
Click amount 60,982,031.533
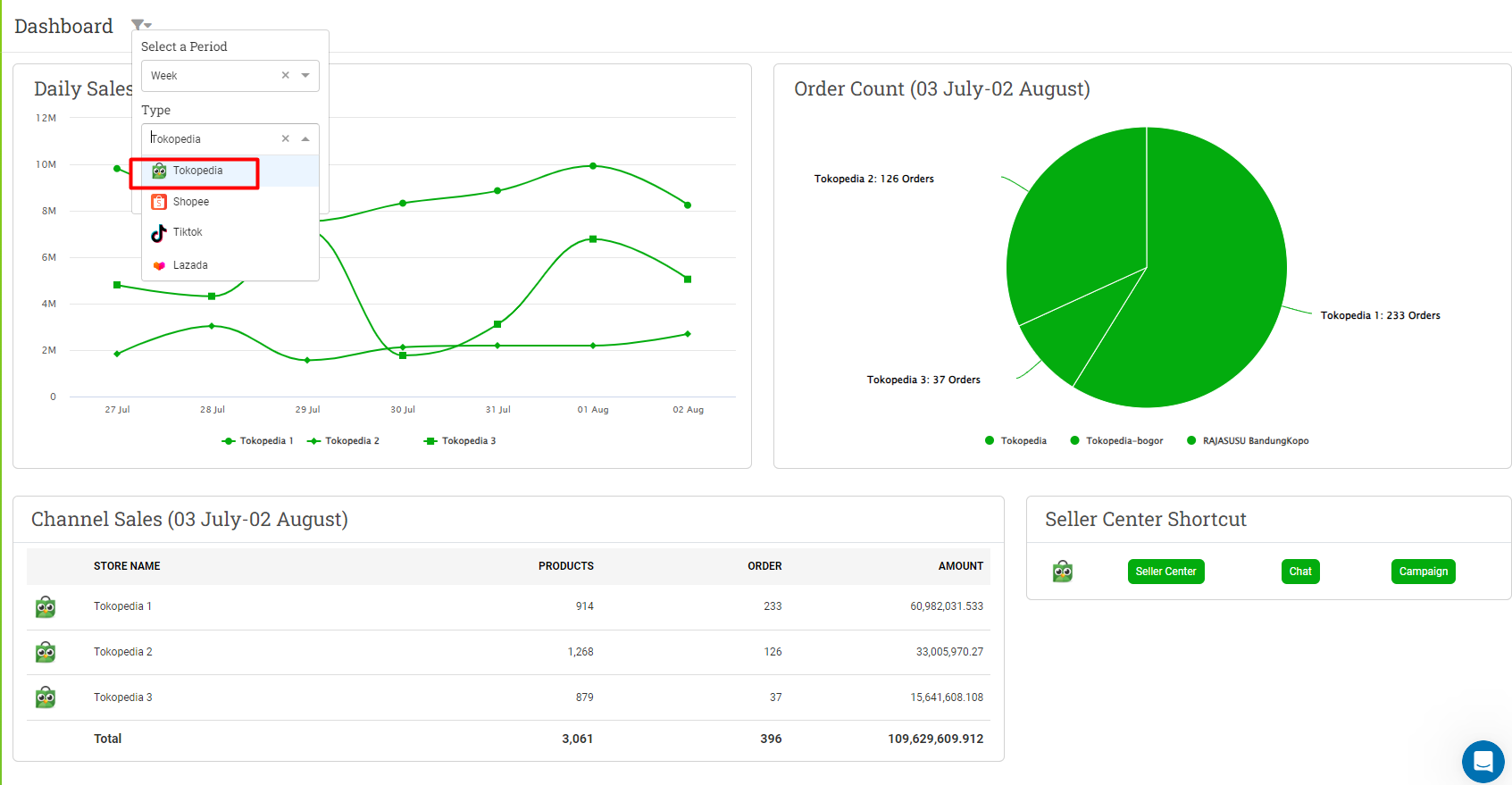(947, 606)
